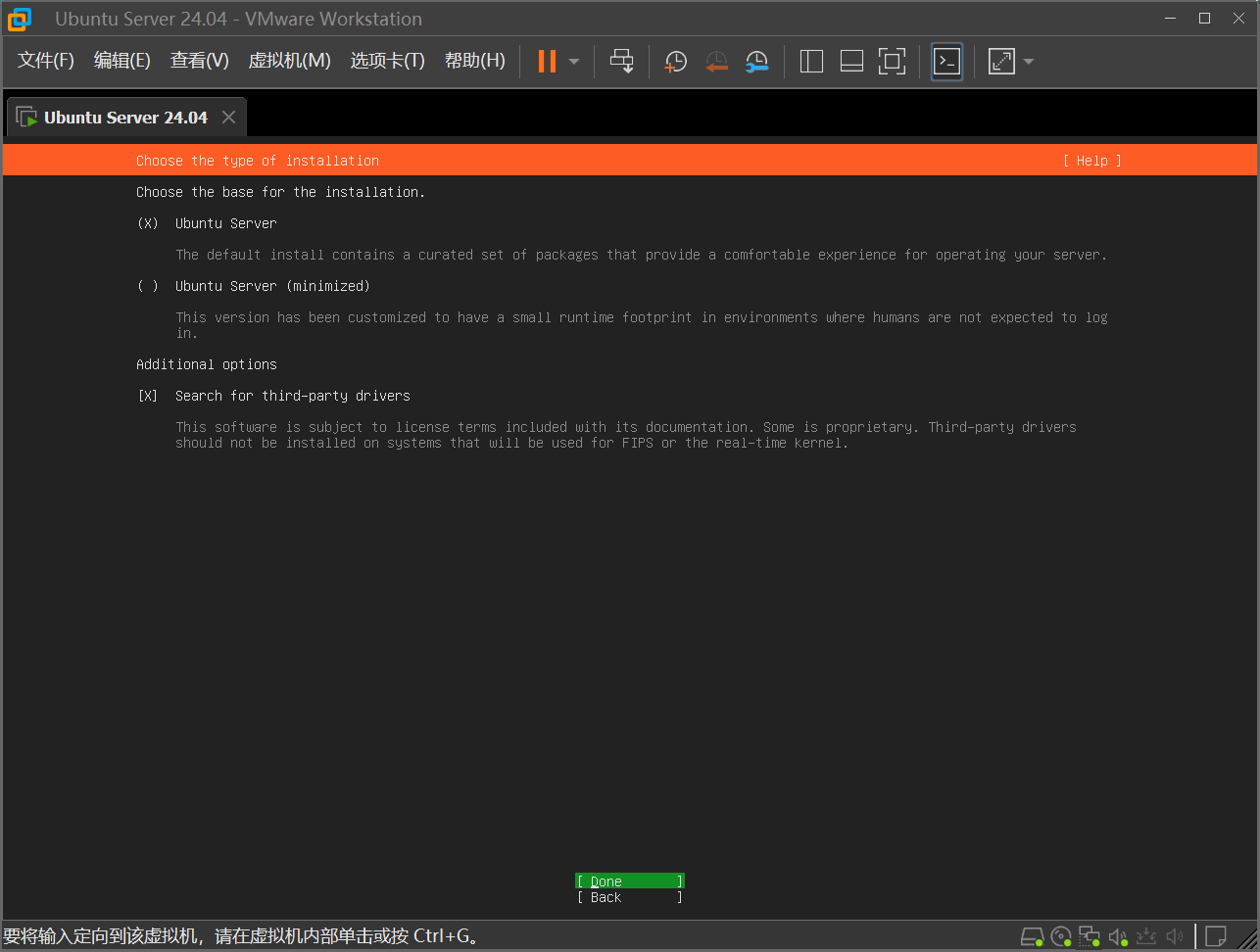This screenshot has width=1260, height=952.
Task: Enter full screen mode icon
Action: 892,62
